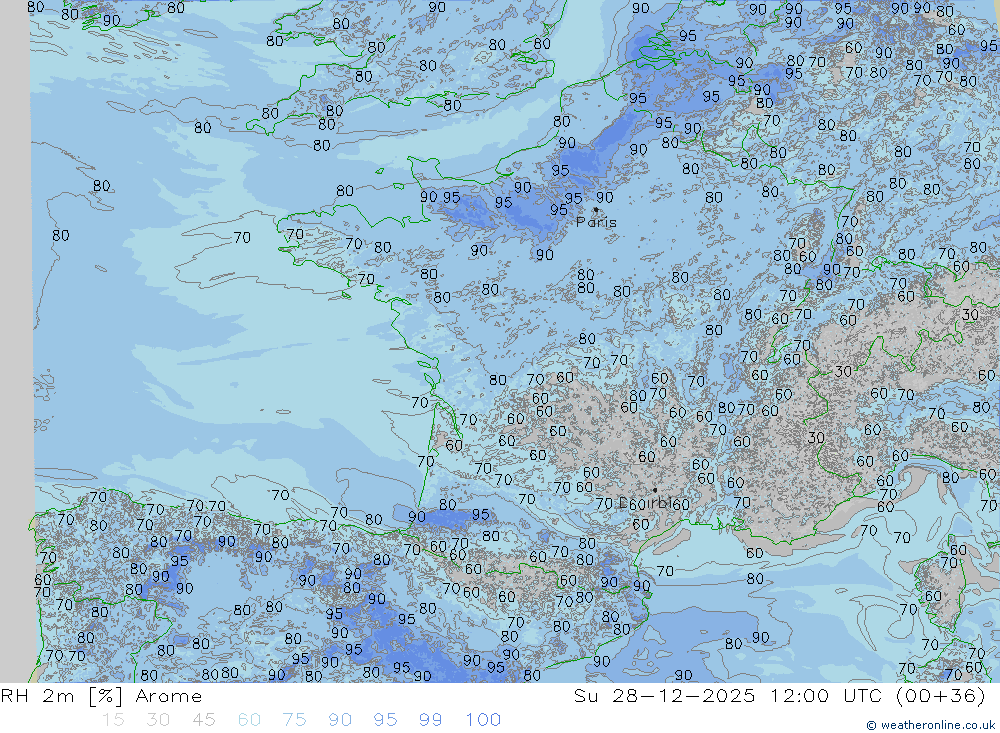The height and width of the screenshot is (733, 1000).
Task: Click the 'RH 2m [%] Arome' title
Action: tap(101, 696)
